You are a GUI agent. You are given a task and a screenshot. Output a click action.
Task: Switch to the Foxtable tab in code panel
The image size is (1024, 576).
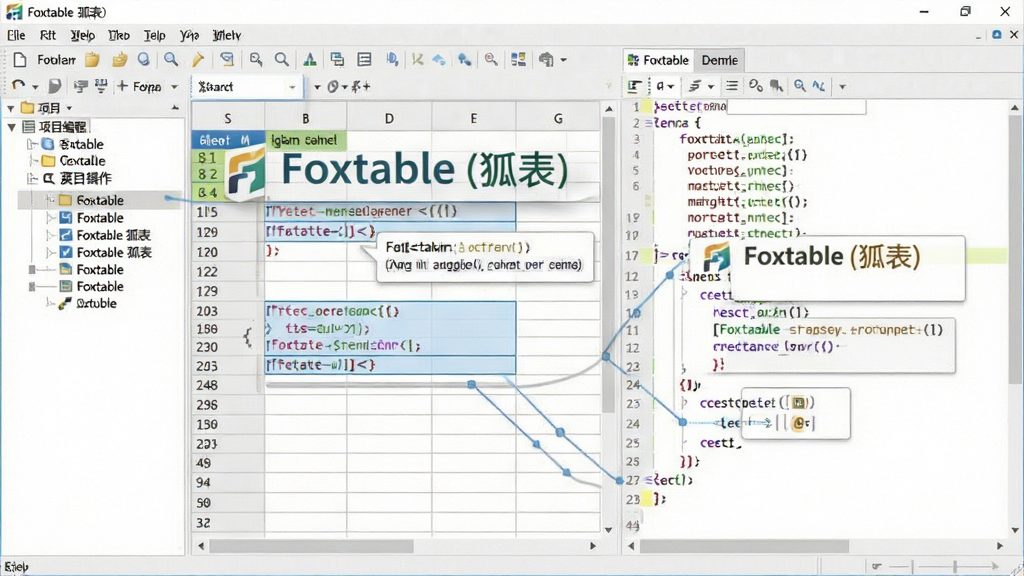[658, 60]
